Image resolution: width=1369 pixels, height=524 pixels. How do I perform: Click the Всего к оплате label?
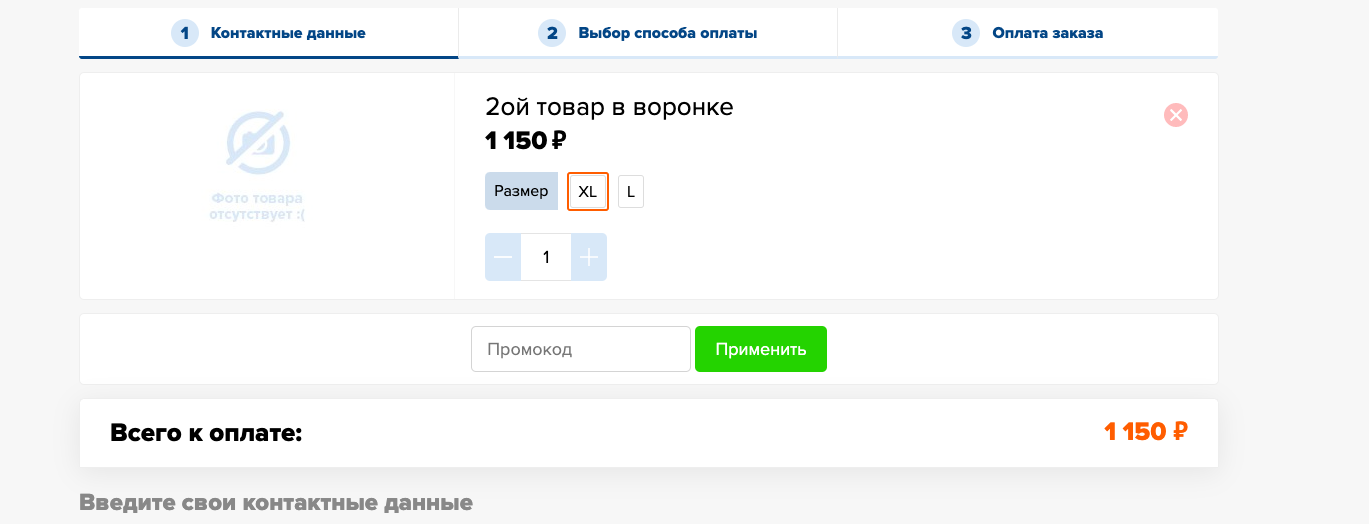point(206,433)
